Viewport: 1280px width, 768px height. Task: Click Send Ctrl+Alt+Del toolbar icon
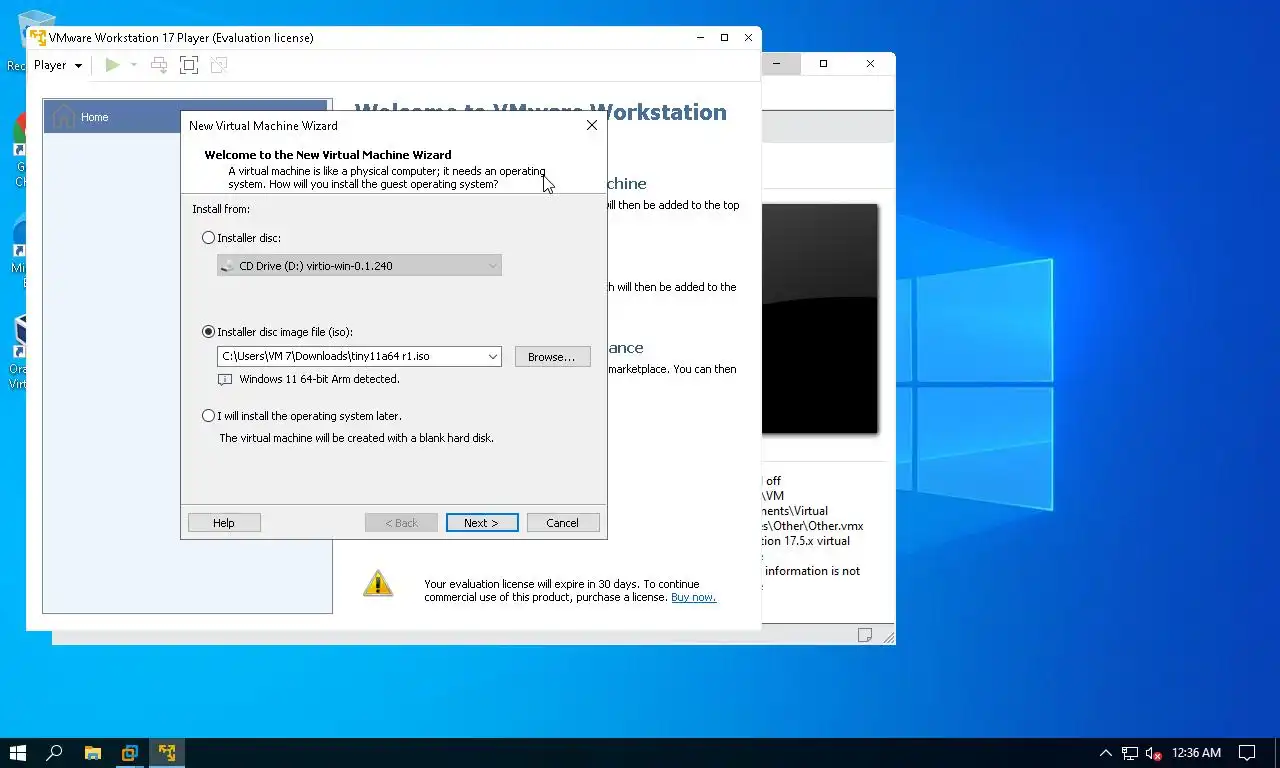[158, 65]
